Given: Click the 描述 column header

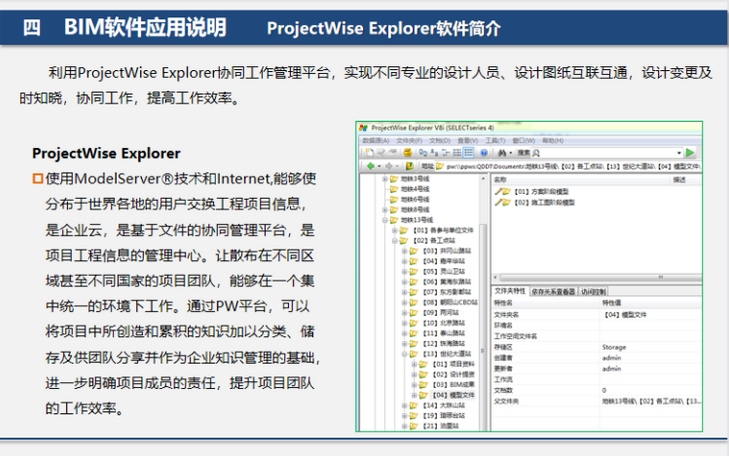Looking at the screenshot, I should click(x=686, y=179).
